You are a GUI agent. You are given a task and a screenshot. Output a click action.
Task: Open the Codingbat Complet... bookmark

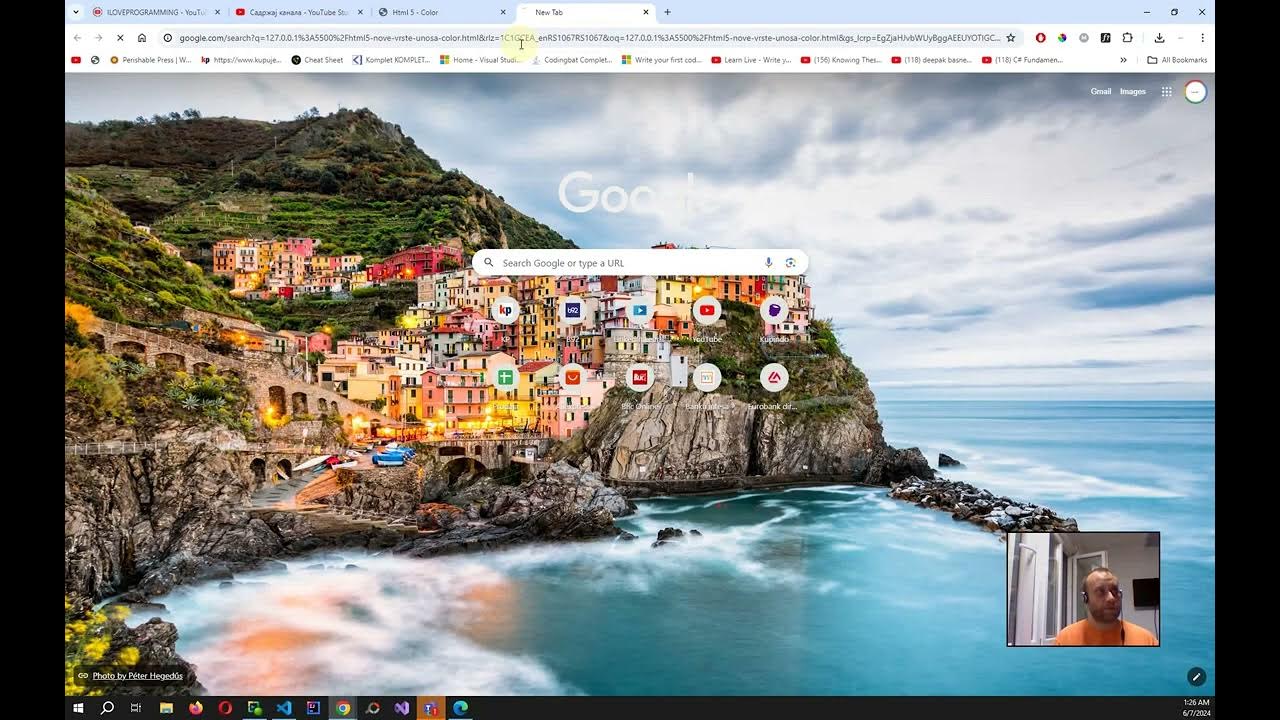tap(571, 60)
